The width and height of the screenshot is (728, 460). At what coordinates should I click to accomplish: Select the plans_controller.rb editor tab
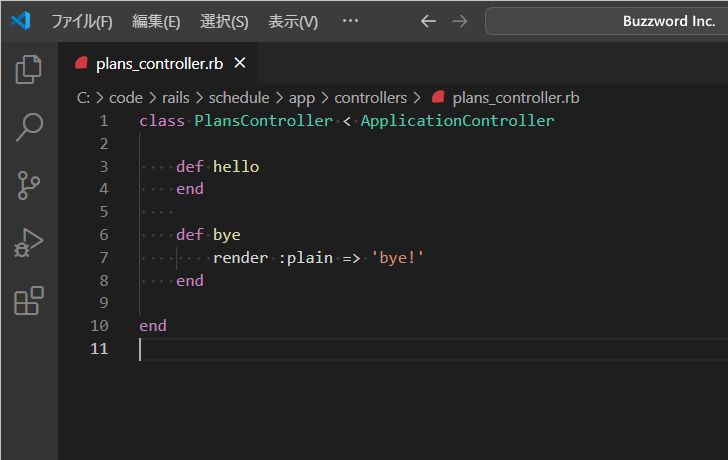point(159,63)
